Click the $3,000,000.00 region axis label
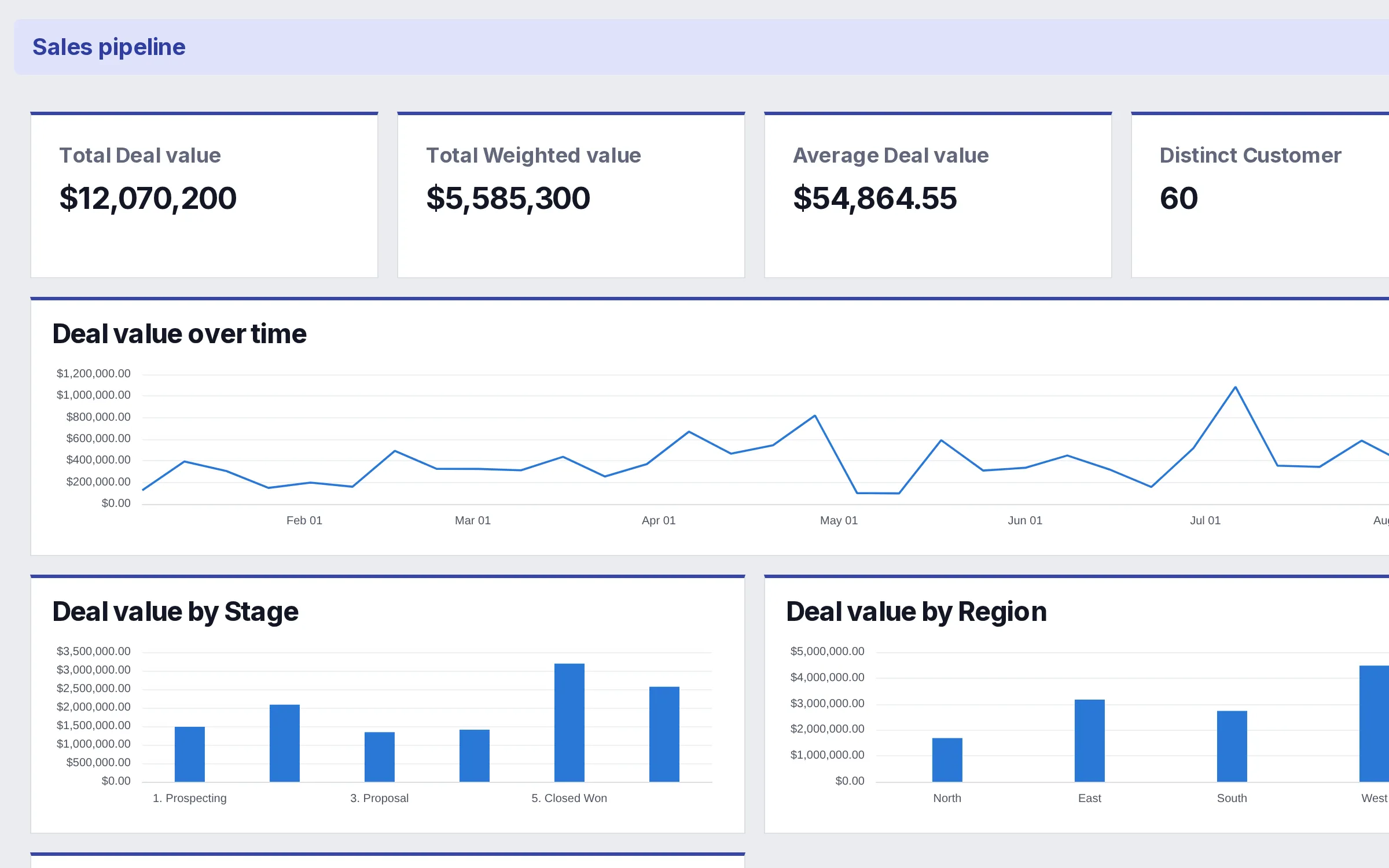Viewport: 1389px width, 868px height. tap(827, 703)
